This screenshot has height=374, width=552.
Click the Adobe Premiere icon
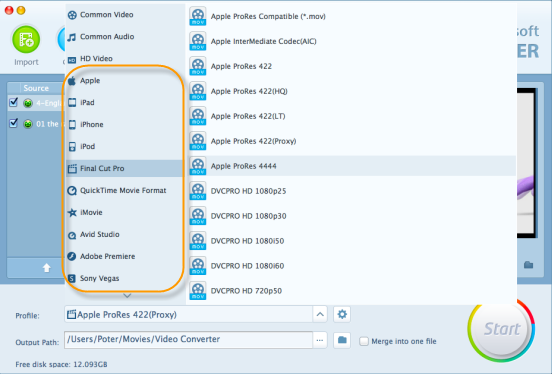(72, 256)
